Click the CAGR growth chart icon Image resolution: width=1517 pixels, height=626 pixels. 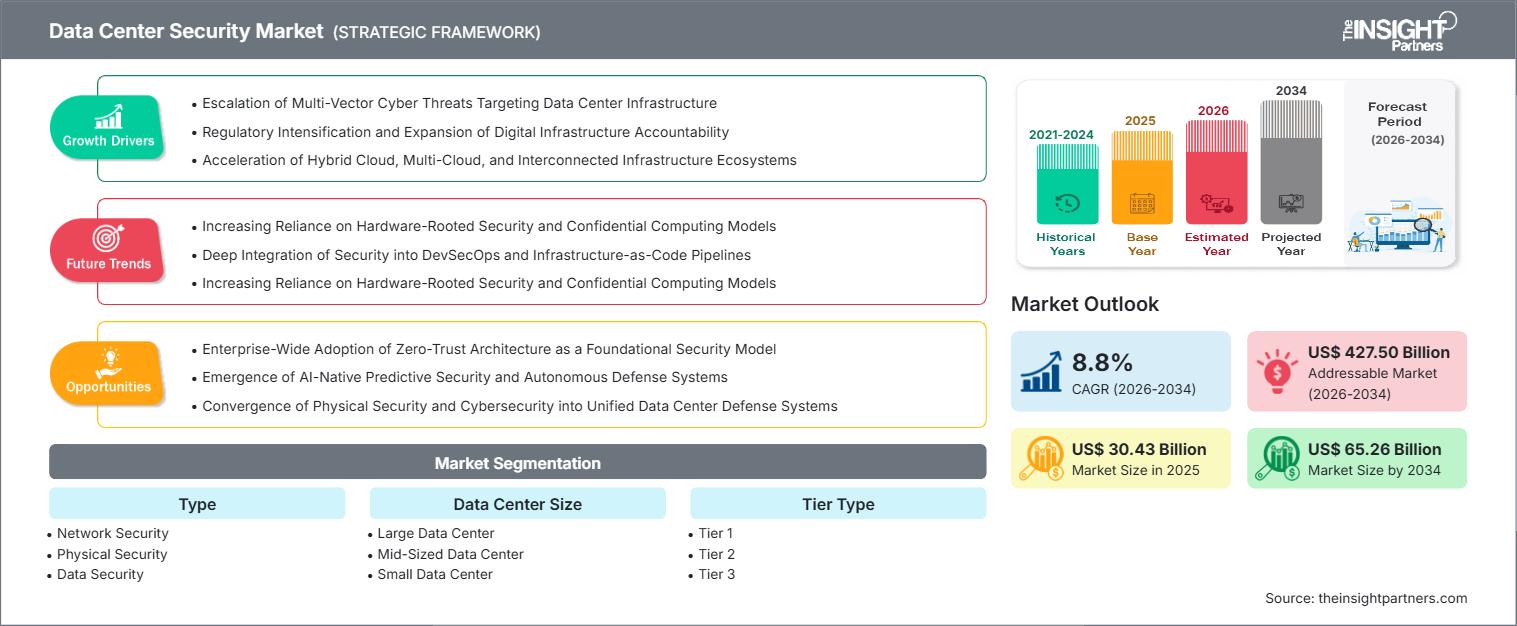(x=1041, y=371)
